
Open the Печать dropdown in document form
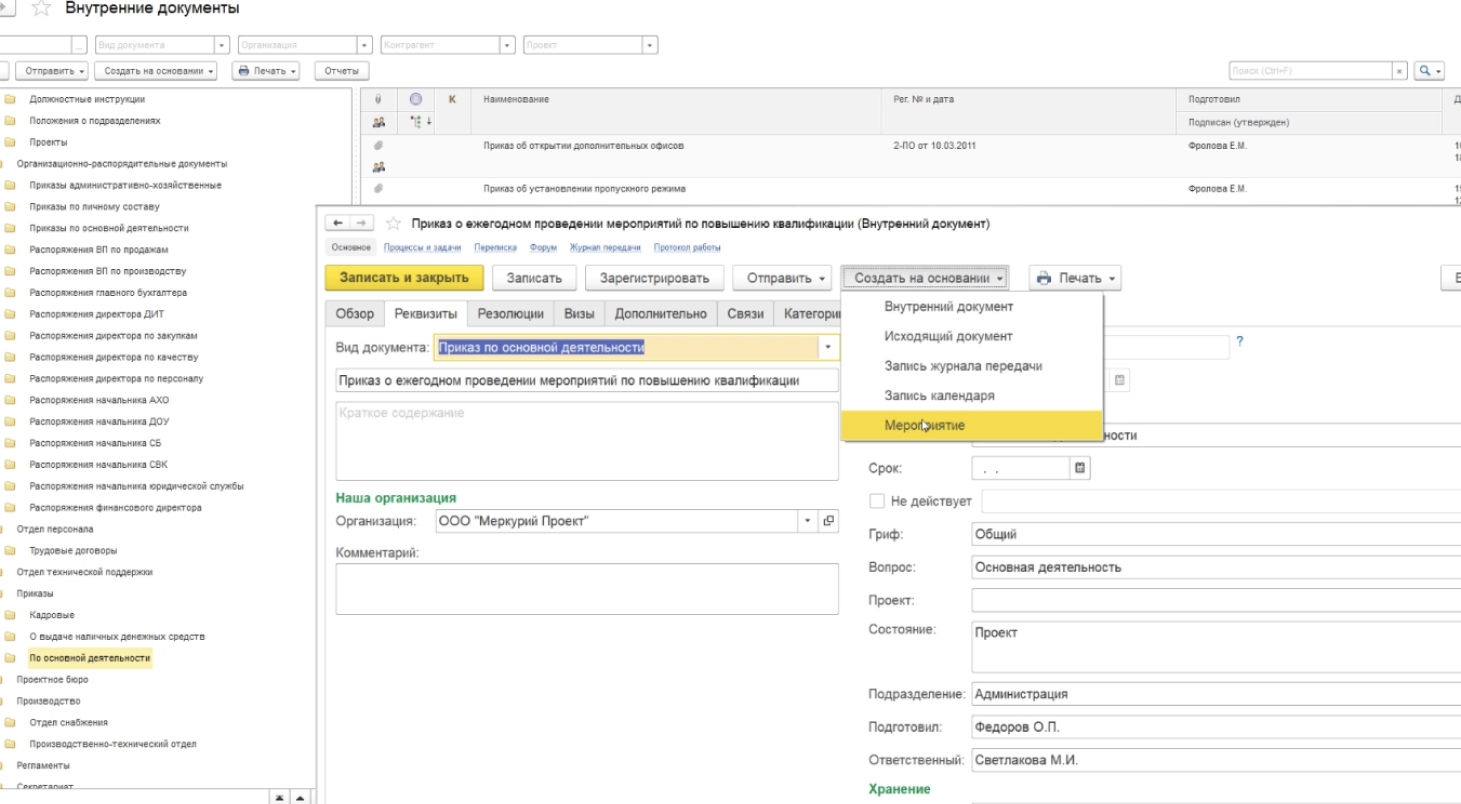click(x=1075, y=277)
